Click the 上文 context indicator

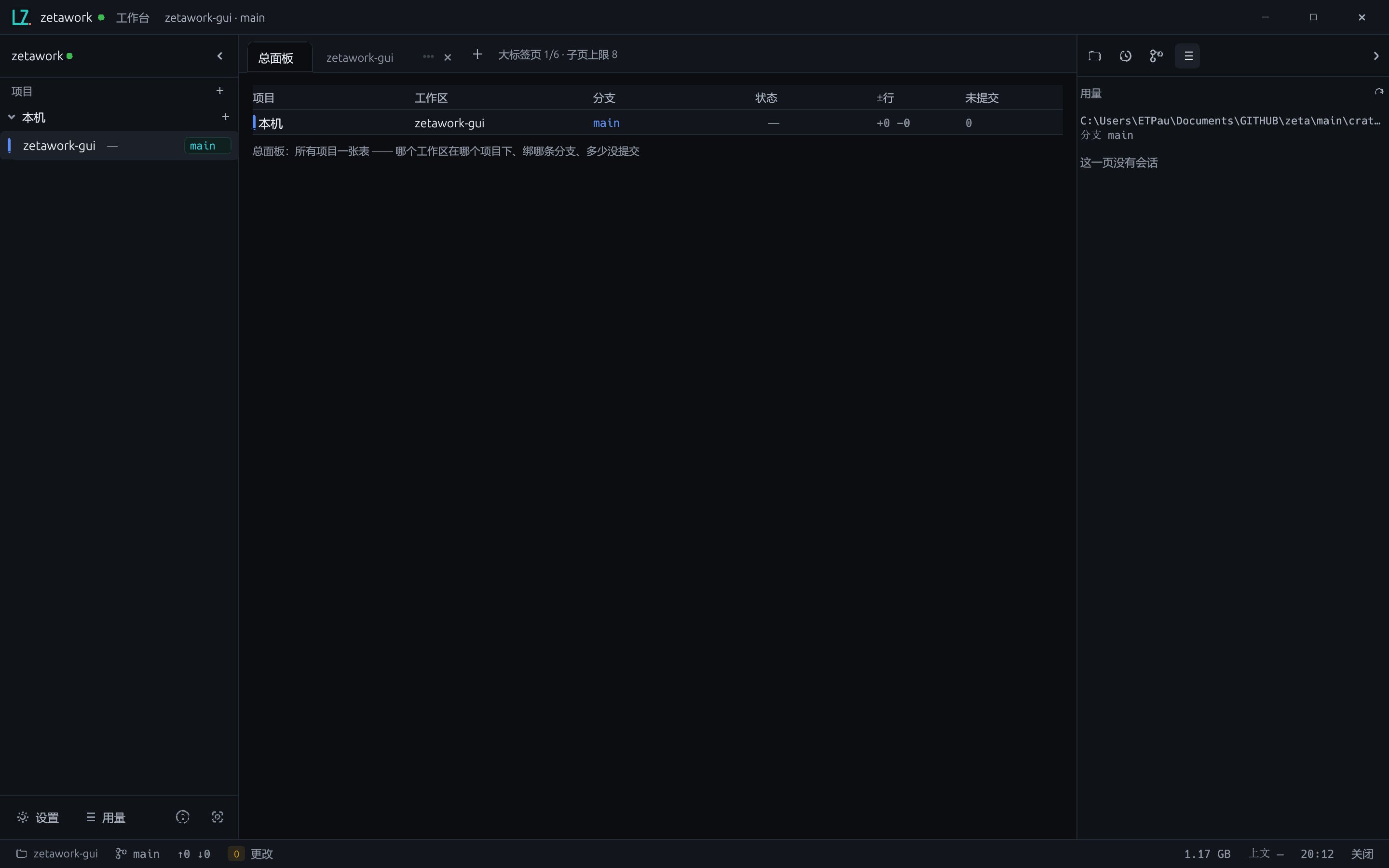click(1266, 854)
